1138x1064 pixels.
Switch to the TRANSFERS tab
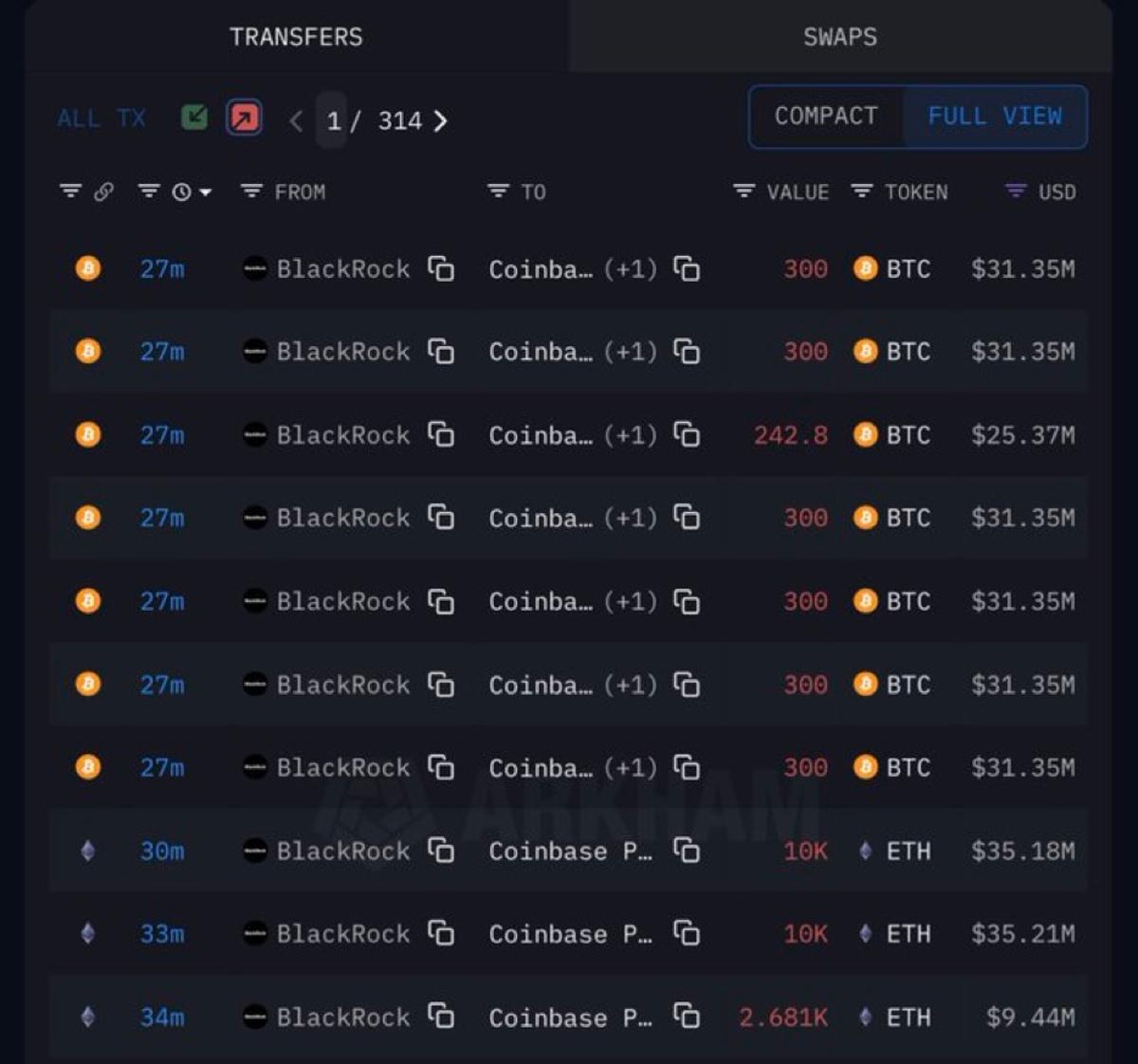pyautogui.click(x=296, y=36)
